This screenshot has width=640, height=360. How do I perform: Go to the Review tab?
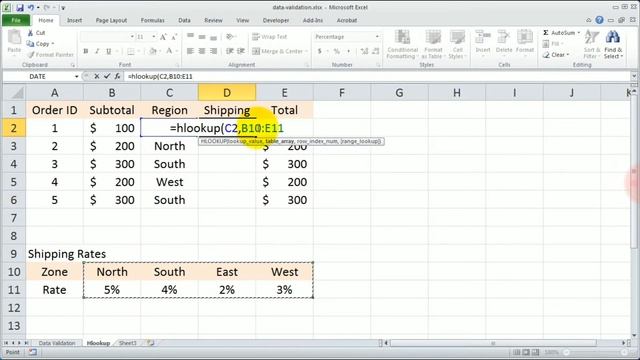(213, 20)
